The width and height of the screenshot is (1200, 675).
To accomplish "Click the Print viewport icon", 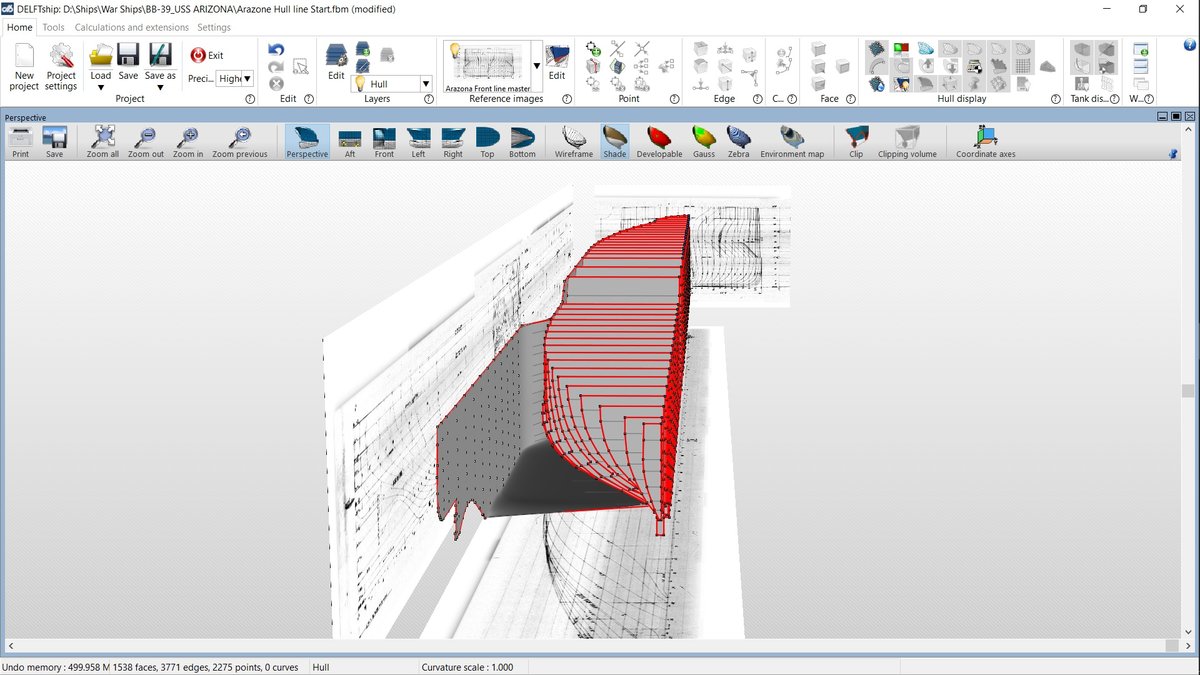I will [21, 141].
